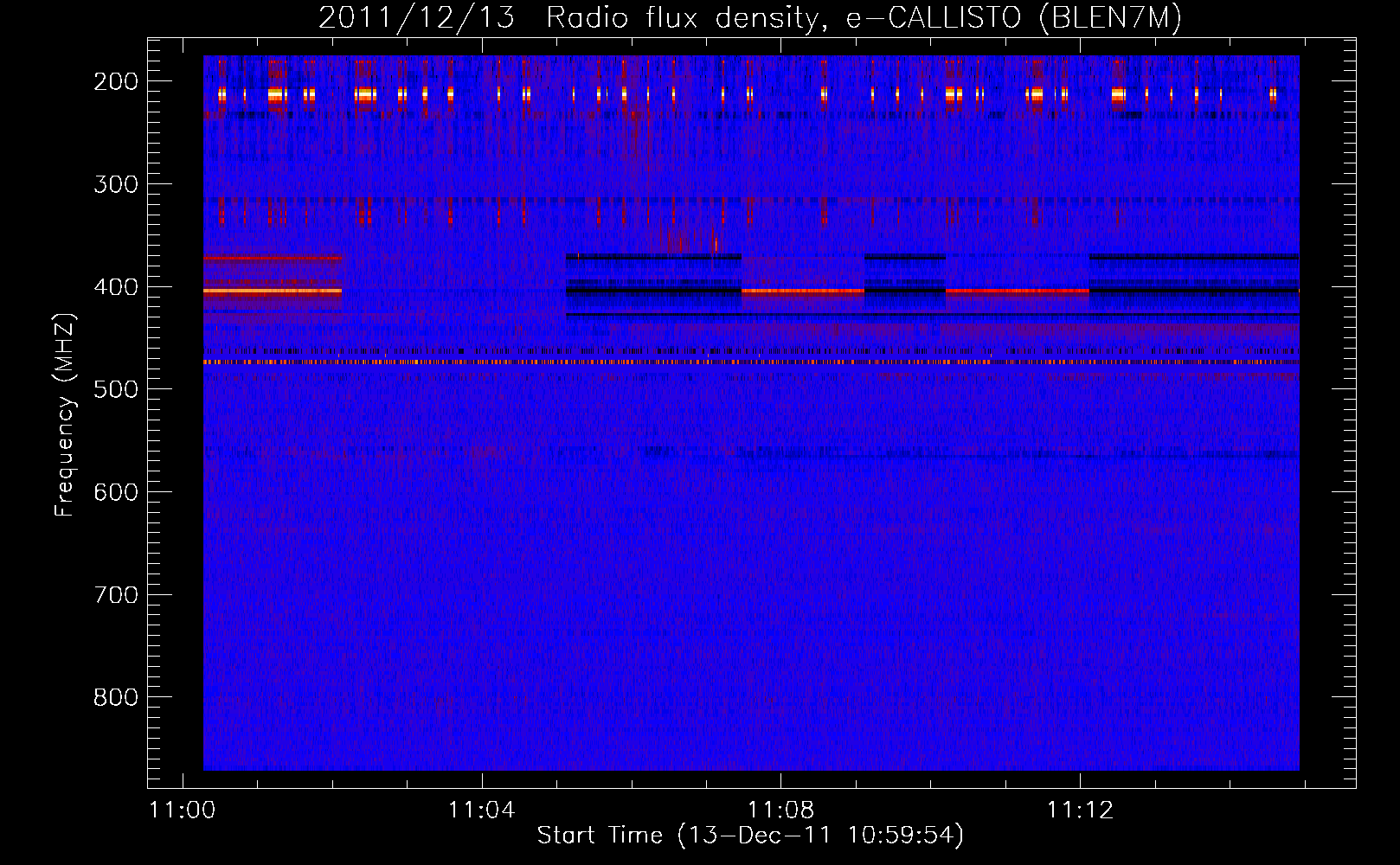Click the plot title "Radio flux density, e-CALLISTO (BLEN7M)"

(x=864, y=17)
